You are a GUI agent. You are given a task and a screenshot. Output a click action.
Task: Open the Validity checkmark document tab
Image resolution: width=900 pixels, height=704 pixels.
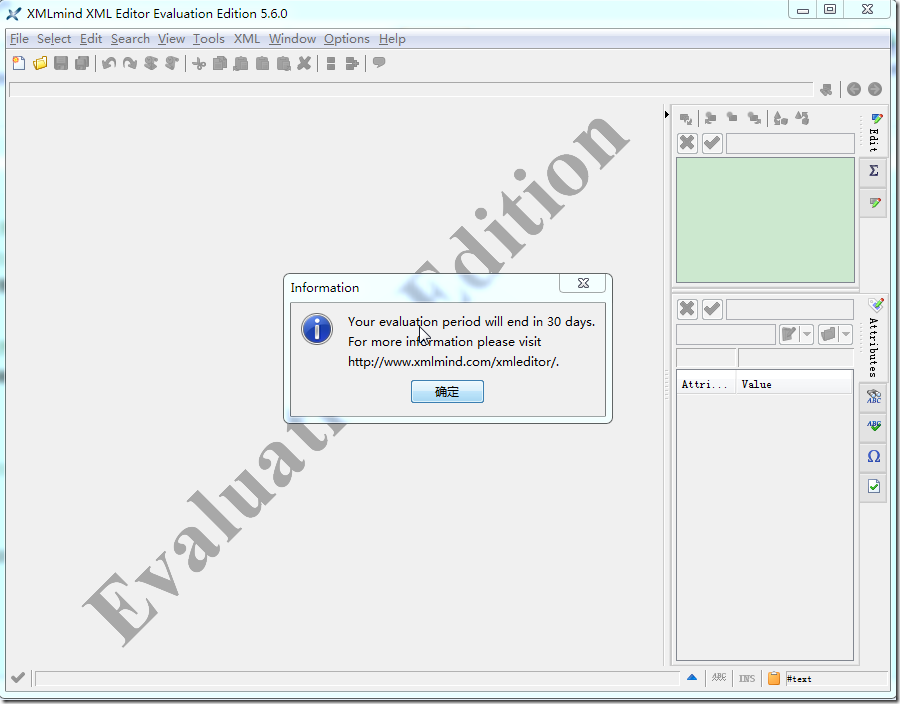point(874,487)
